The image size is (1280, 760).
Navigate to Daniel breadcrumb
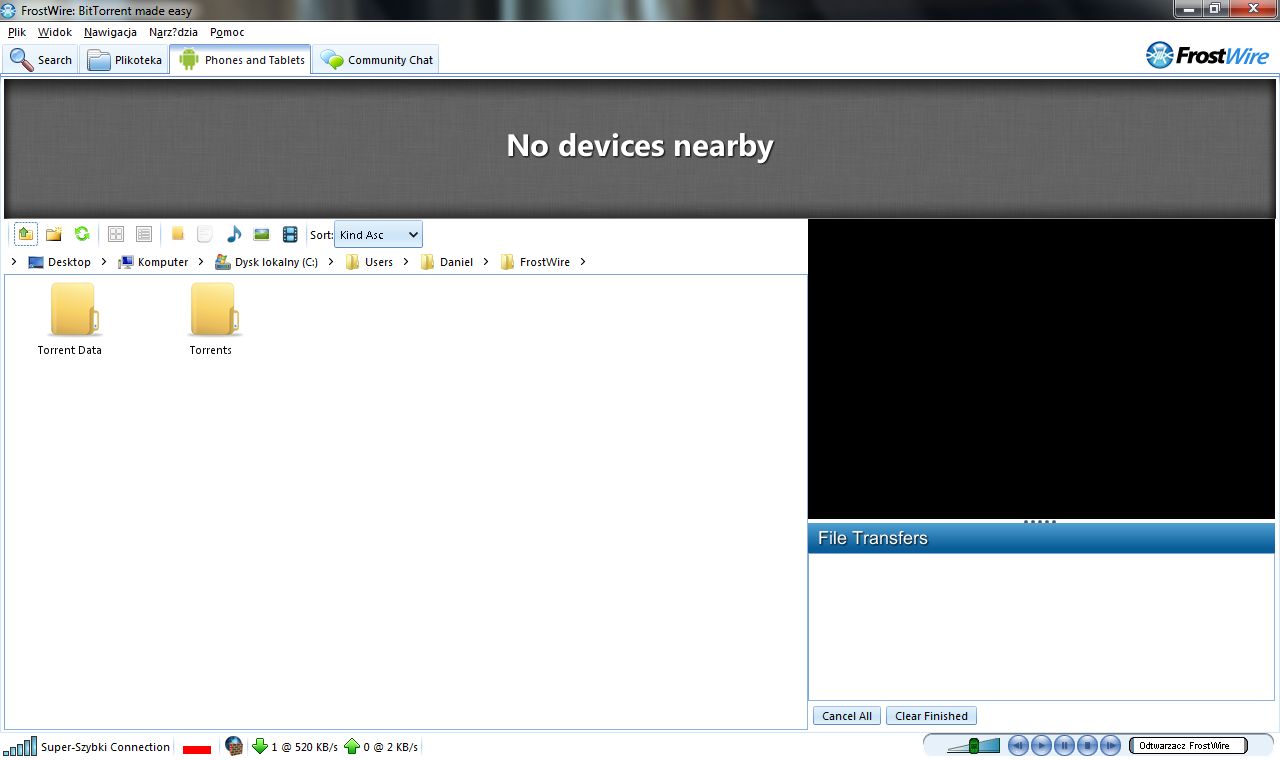(446, 262)
